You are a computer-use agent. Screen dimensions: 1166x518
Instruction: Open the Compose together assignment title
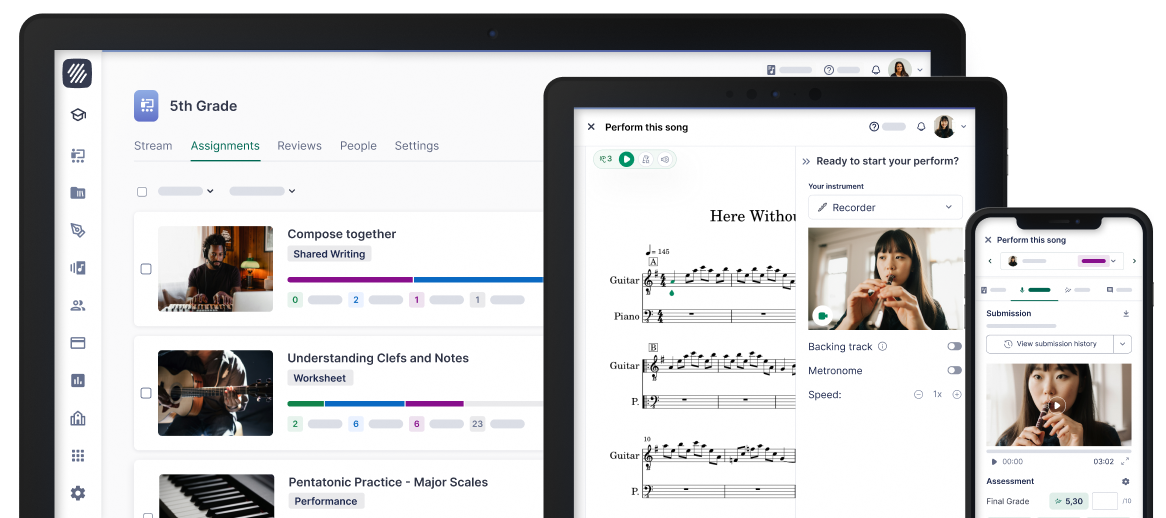[x=342, y=234]
